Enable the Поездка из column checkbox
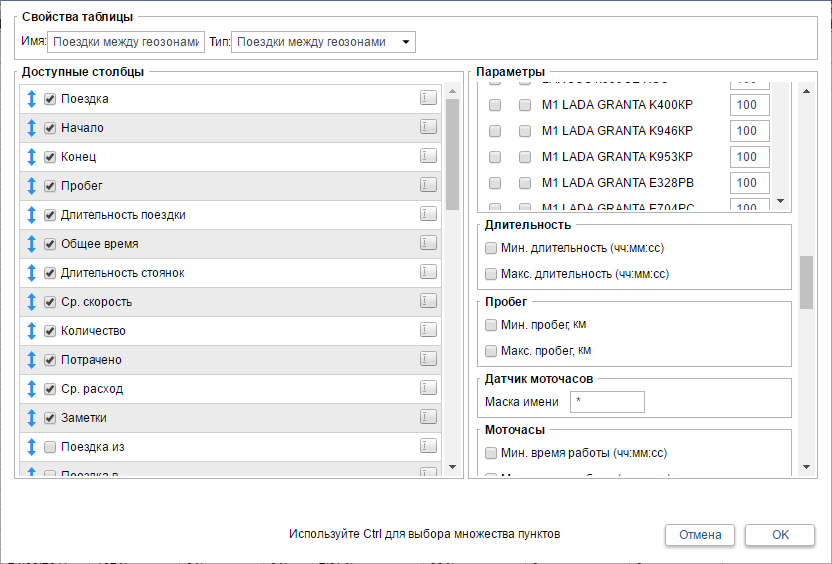Screen dimensions: 832x564 point(50,447)
